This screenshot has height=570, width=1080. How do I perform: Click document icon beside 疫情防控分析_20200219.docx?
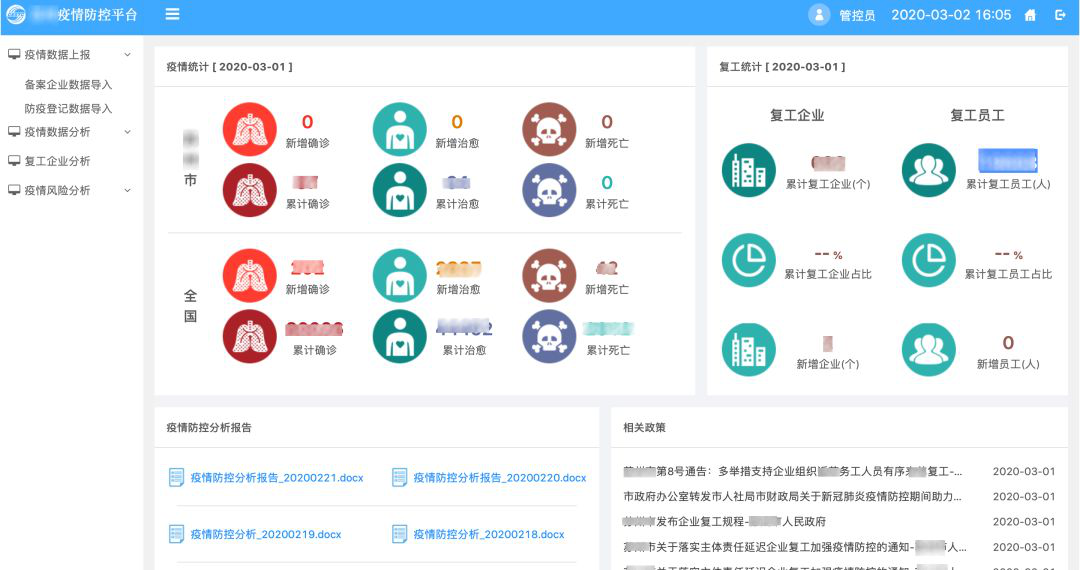176,534
